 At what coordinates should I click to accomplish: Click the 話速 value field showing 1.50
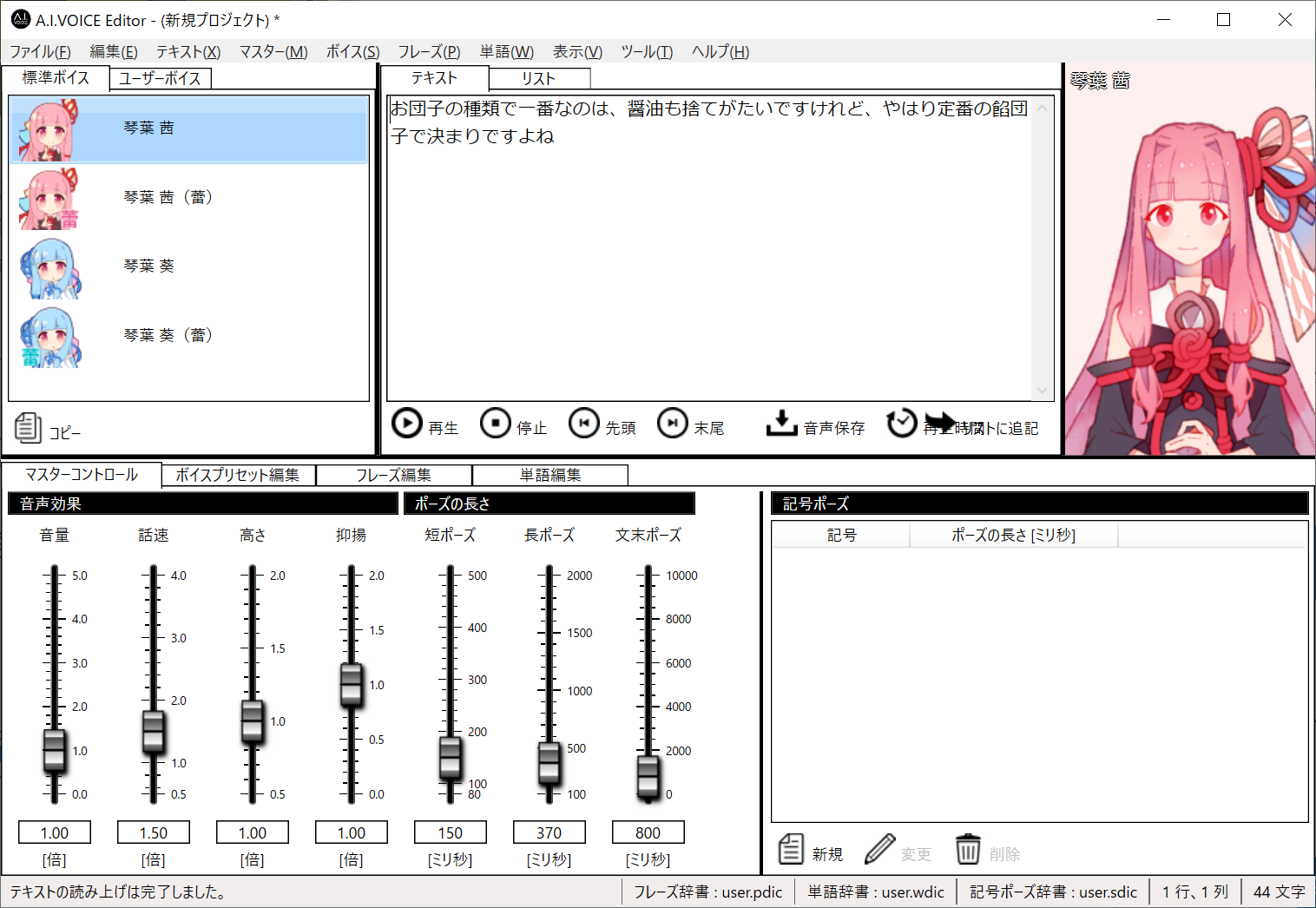point(153,832)
